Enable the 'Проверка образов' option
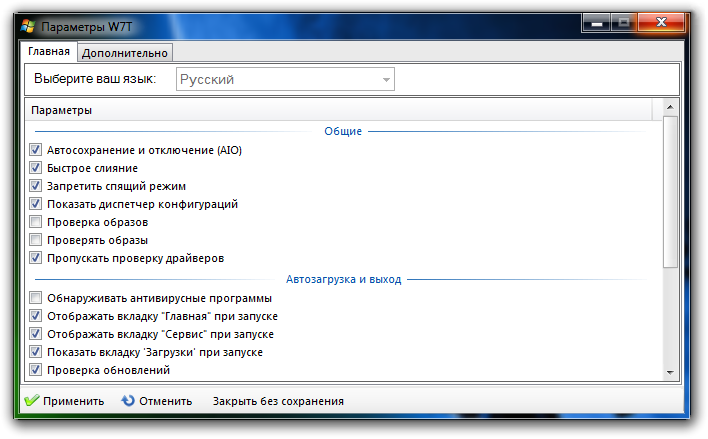The width and height of the screenshot is (708, 439). tap(36, 222)
